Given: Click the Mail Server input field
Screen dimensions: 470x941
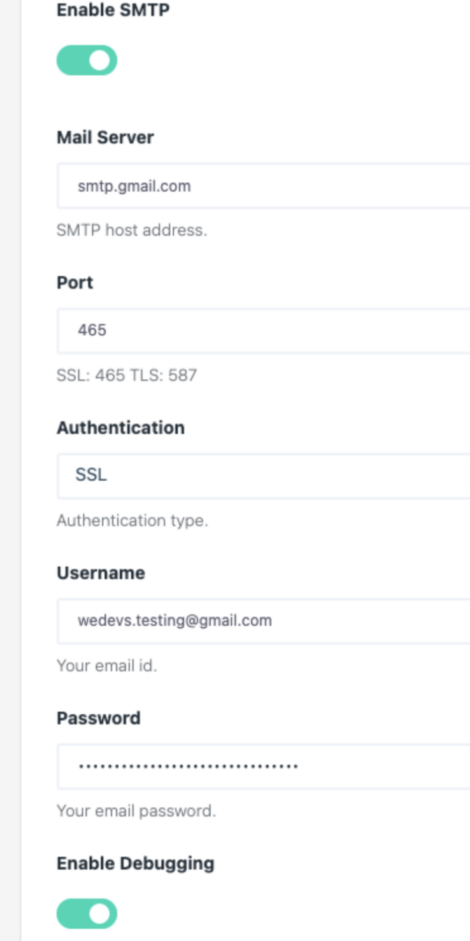Looking at the screenshot, I should [x=264, y=186].
